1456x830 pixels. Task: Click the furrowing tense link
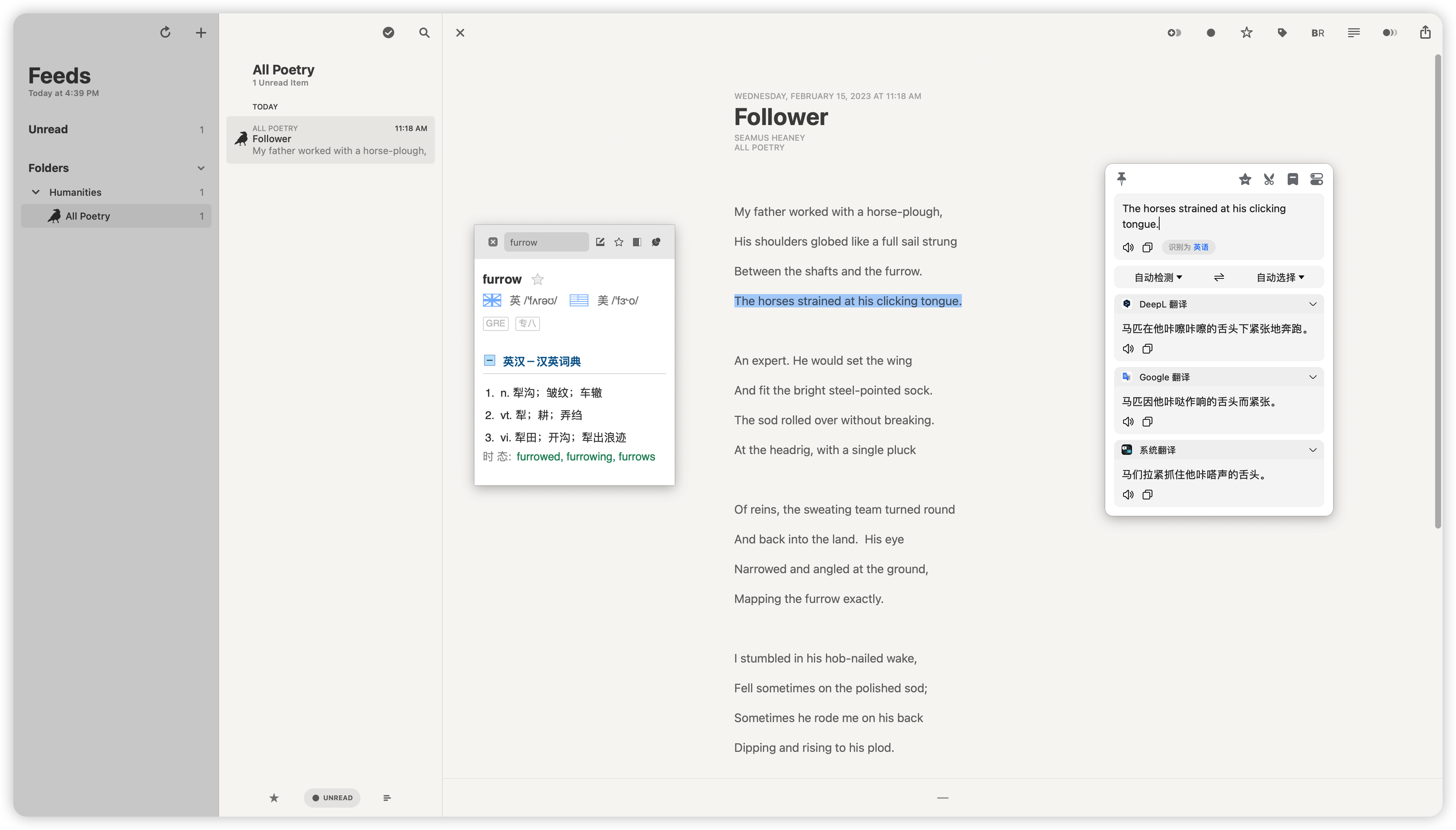click(x=589, y=457)
